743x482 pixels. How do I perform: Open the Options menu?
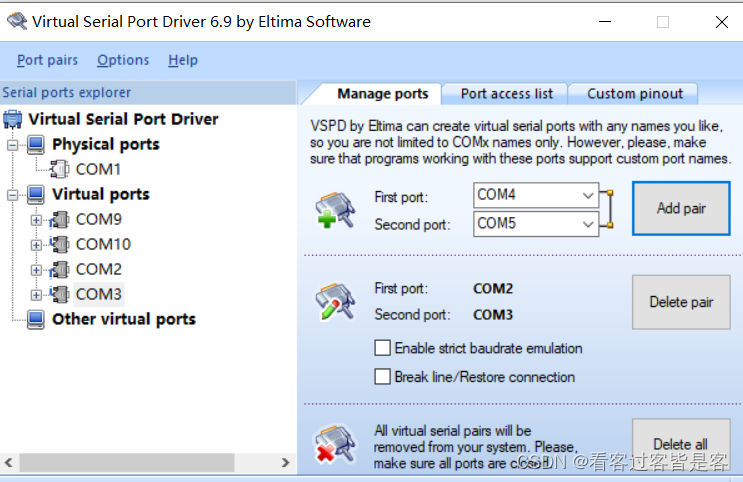pos(123,60)
